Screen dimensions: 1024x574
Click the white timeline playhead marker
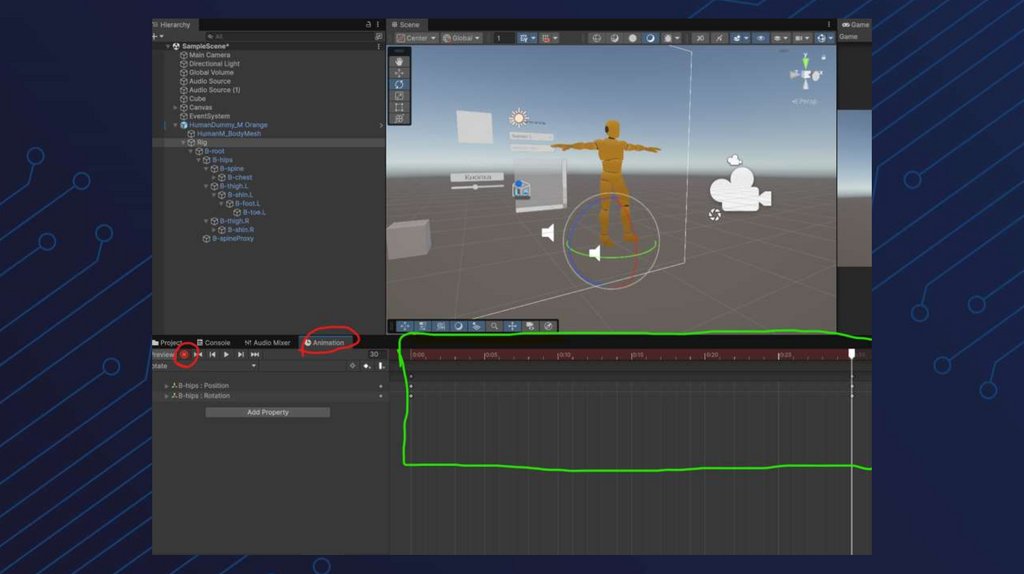tap(852, 353)
